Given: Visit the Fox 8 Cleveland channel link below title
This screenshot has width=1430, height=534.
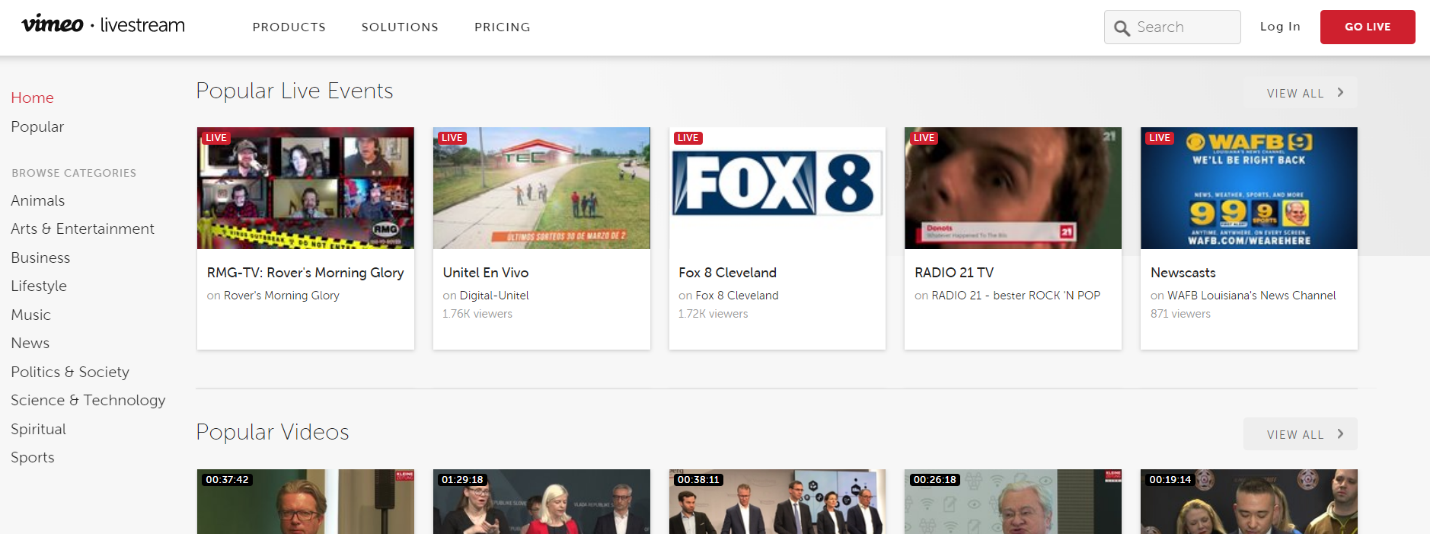Looking at the screenshot, I should coord(737,296).
